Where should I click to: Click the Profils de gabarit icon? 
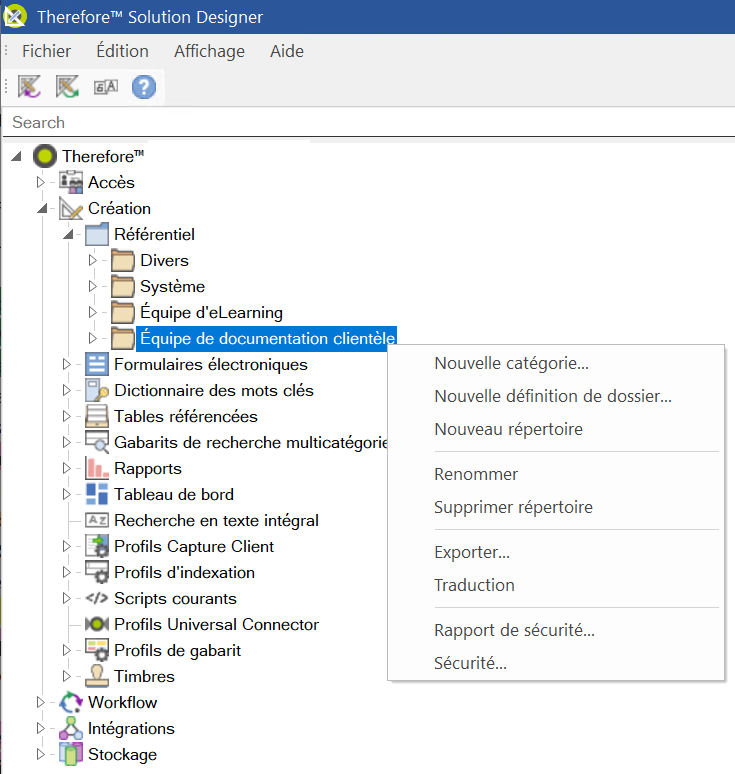click(x=97, y=650)
